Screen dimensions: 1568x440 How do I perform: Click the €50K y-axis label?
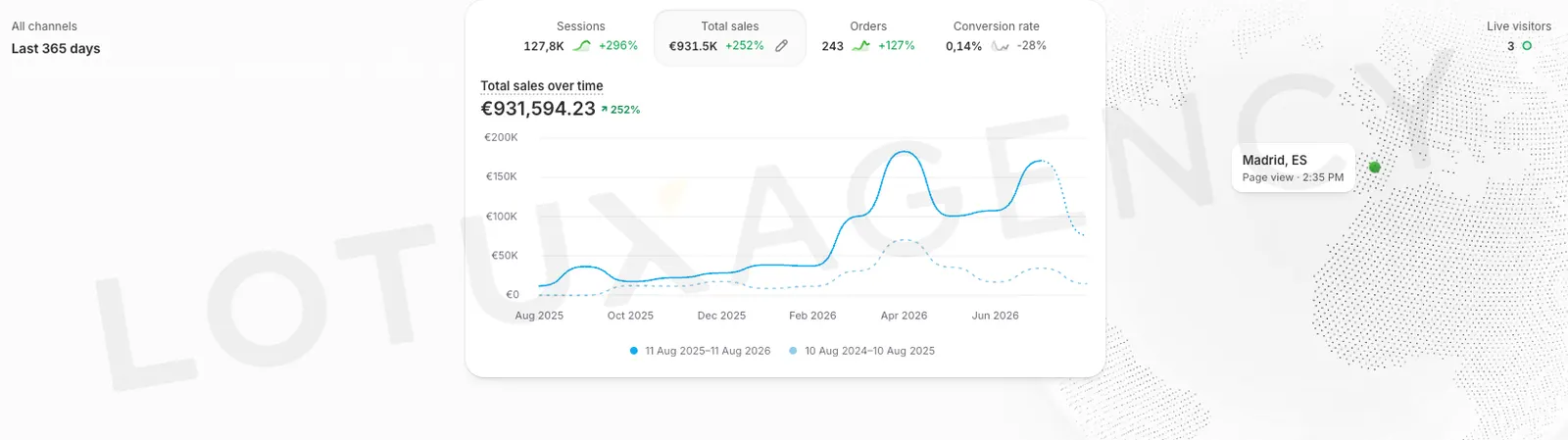(505, 256)
